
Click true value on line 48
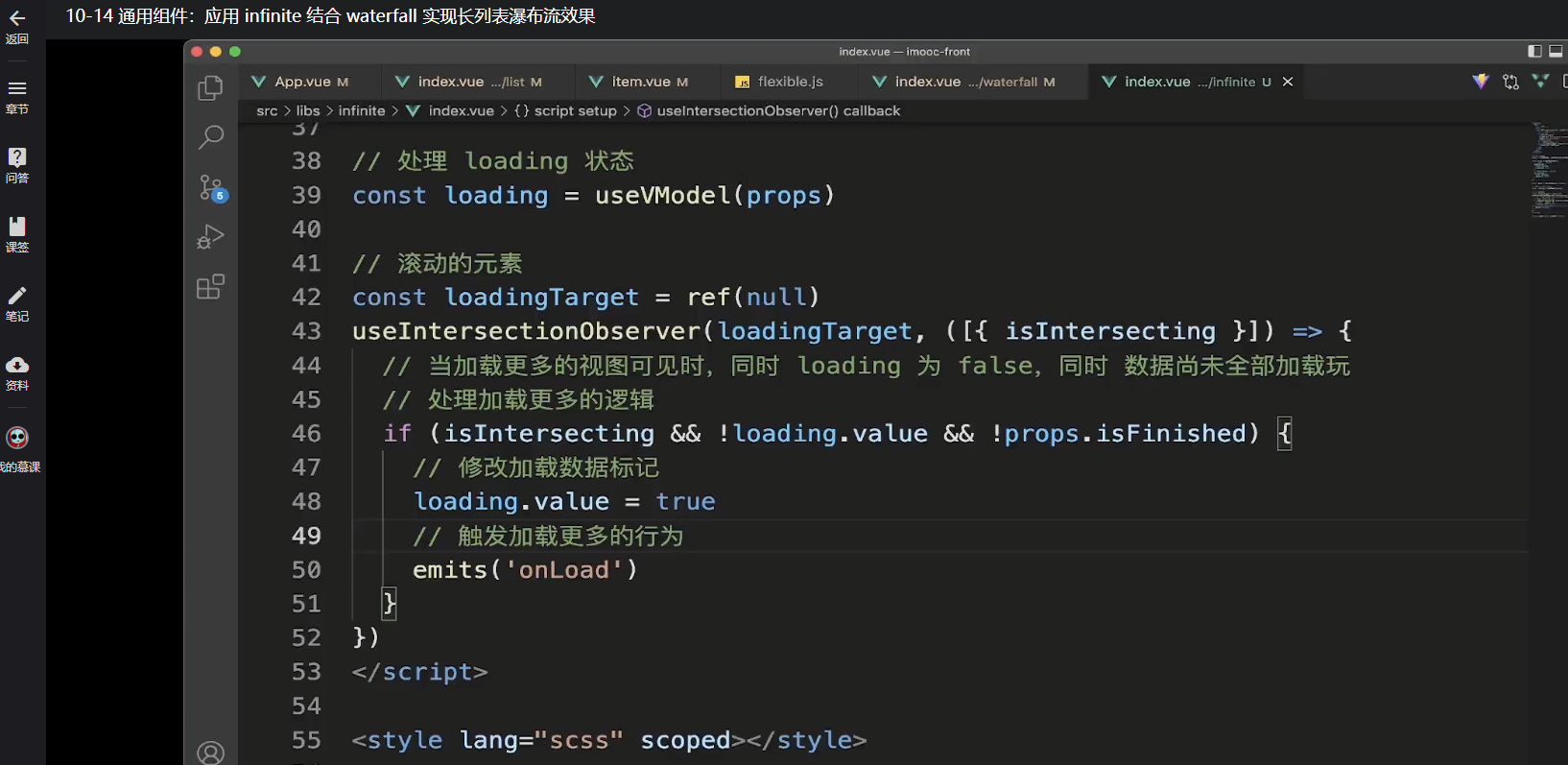685,502
